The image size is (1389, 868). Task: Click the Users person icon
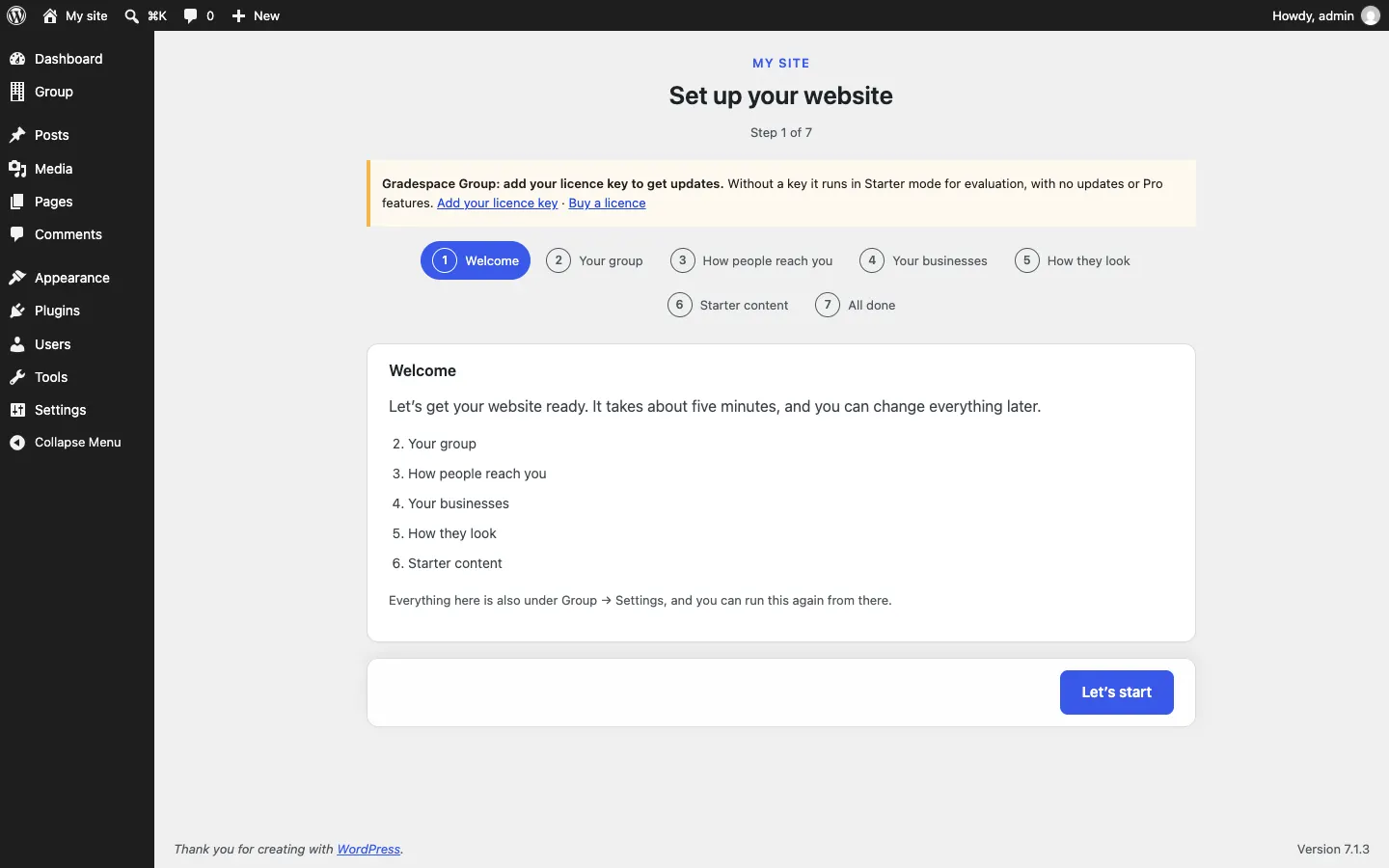tap(17, 344)
